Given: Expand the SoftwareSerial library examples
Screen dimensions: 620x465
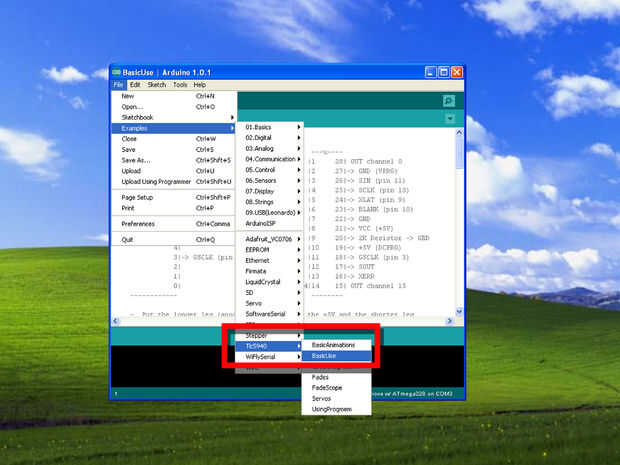Looking at the screenshot, I should [270, 314].
